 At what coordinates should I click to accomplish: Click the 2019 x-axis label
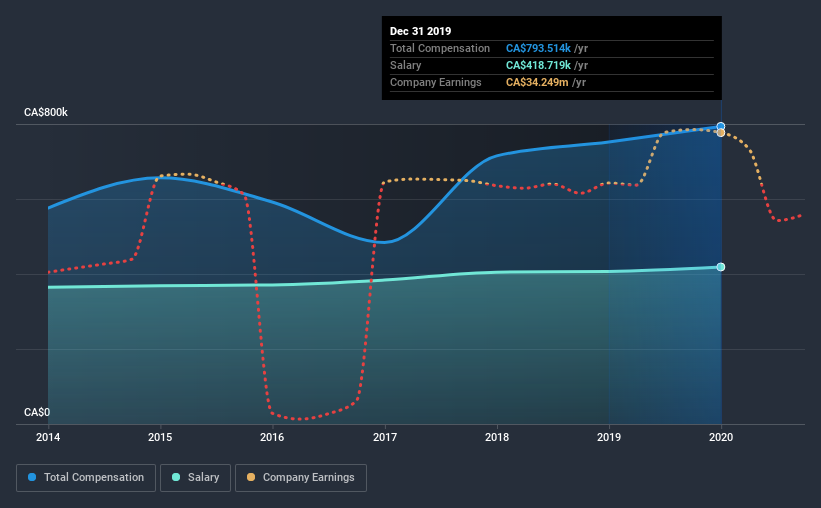click(x=609, y=437)
